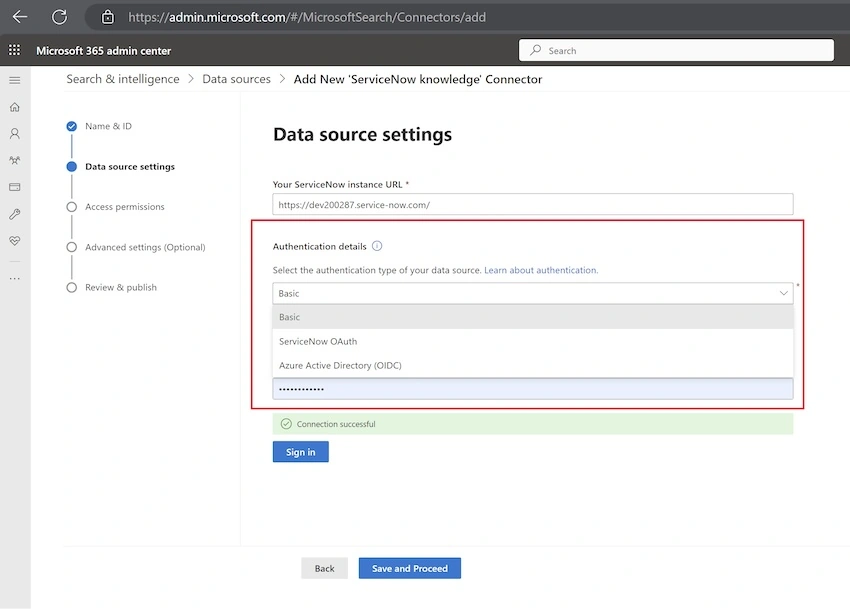Click the Sign in button
This screenshot has width=850, height=609.
point(300,452)
